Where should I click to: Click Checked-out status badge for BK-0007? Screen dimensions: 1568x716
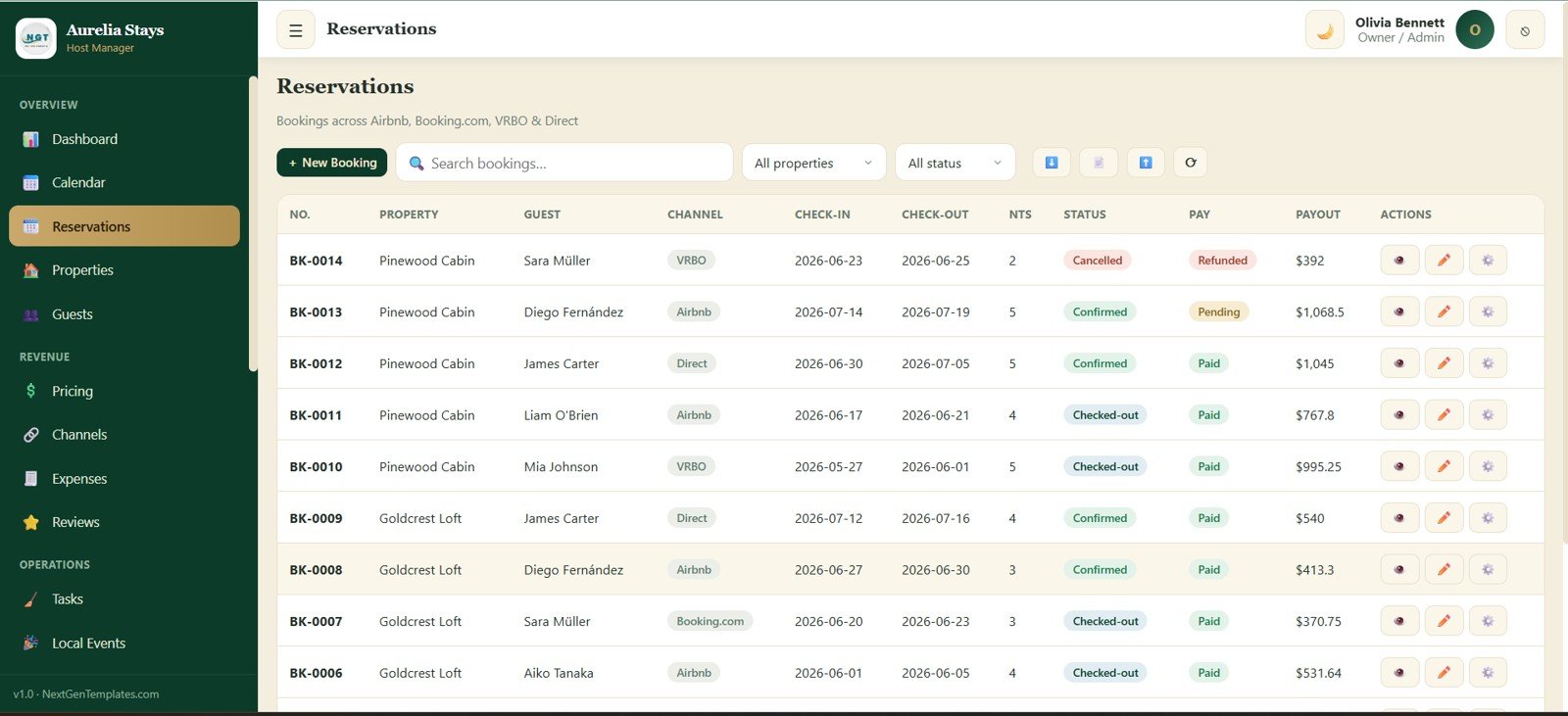tap(1105, 621)
